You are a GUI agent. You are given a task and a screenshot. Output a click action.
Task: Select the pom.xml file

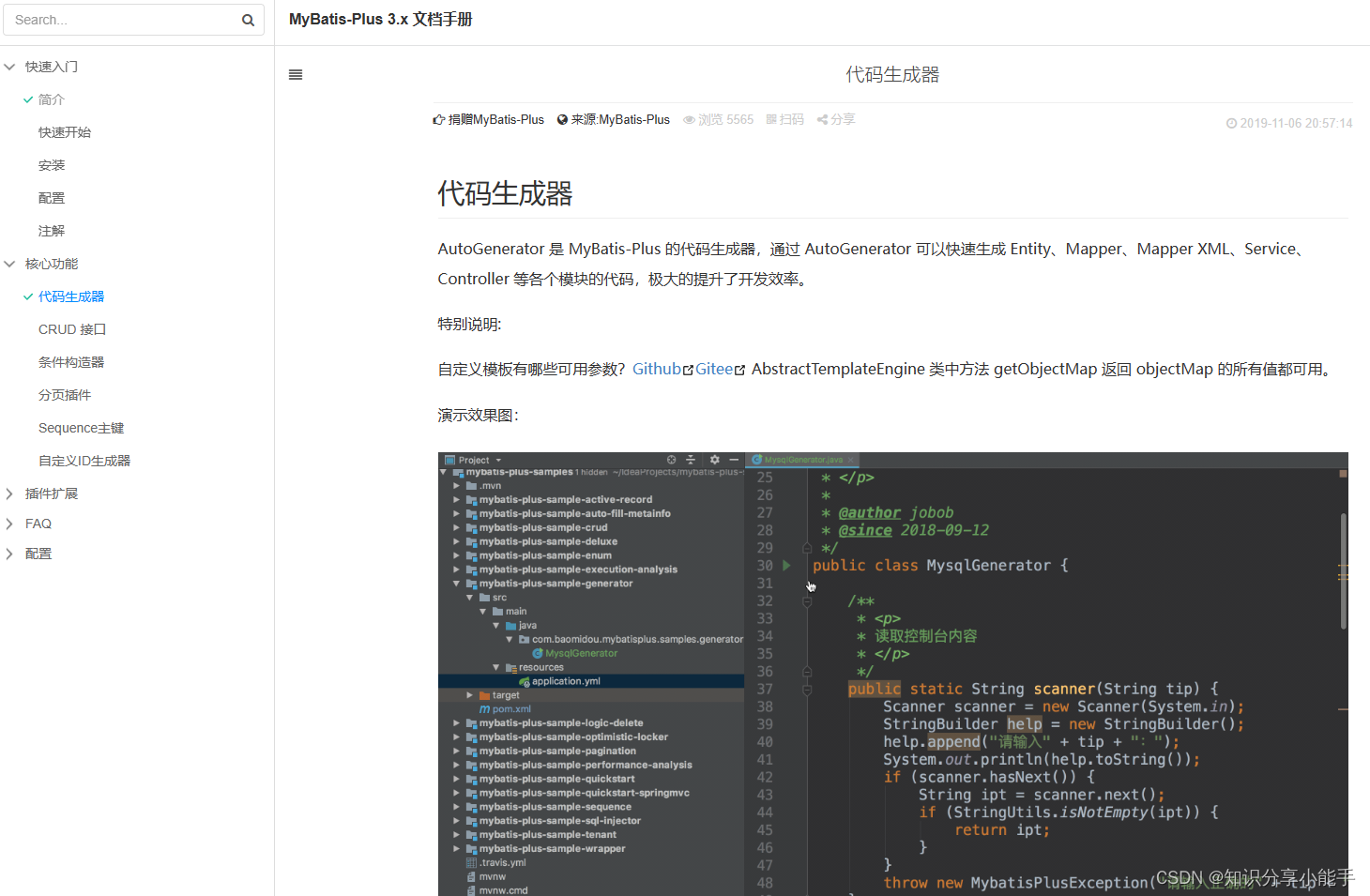pyautogui.click(x=505, y=709)
